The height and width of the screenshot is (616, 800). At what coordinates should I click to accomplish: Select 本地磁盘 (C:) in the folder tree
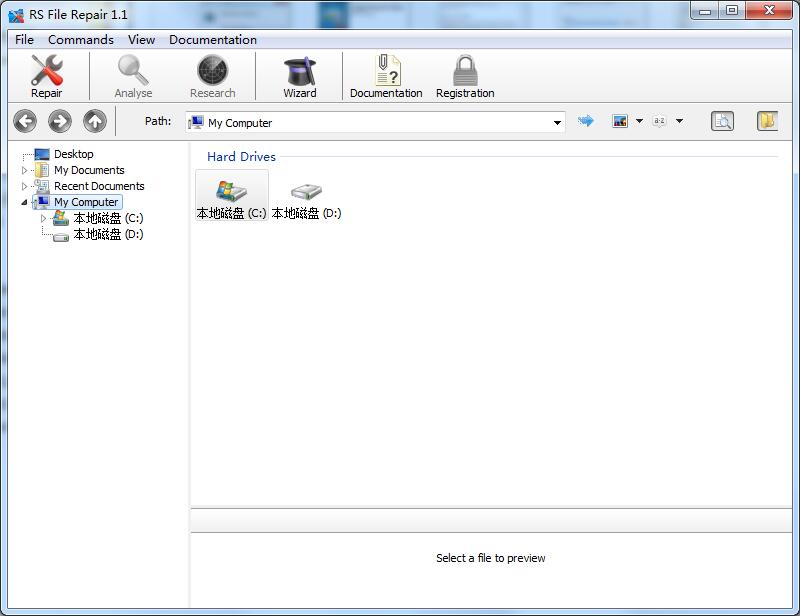108,218
